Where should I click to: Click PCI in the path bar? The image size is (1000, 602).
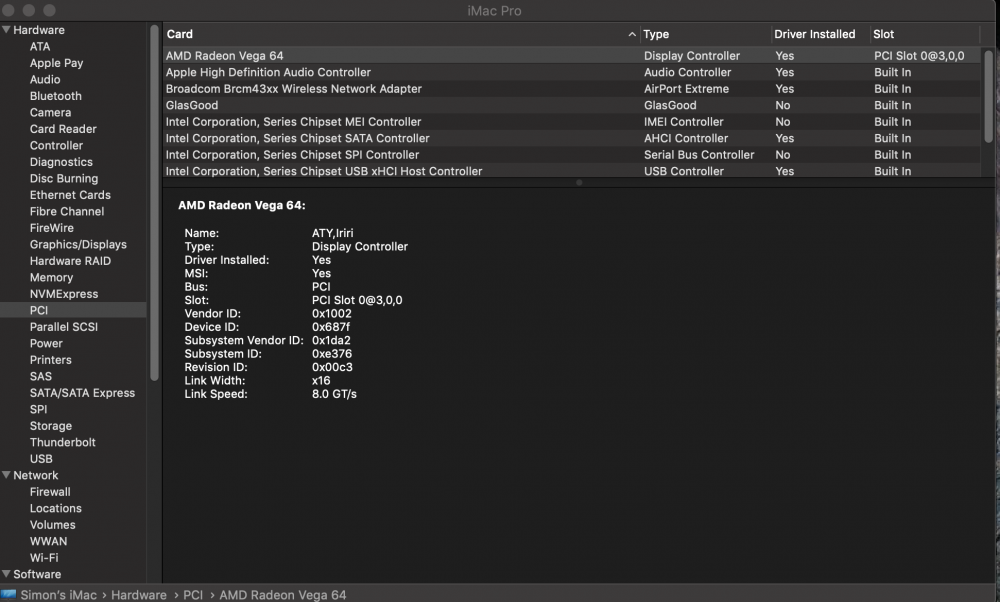coord(193,595)
